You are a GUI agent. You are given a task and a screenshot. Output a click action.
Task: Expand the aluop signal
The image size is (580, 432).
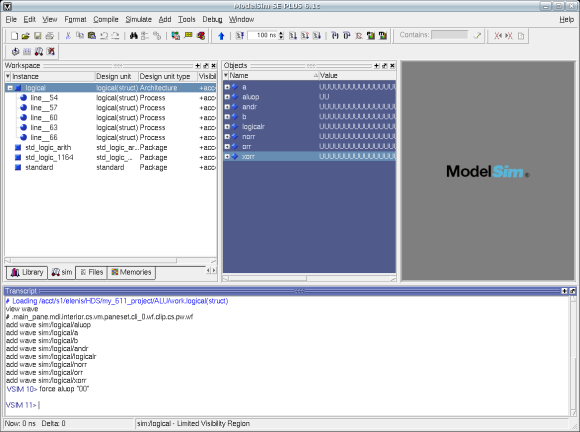227,97
